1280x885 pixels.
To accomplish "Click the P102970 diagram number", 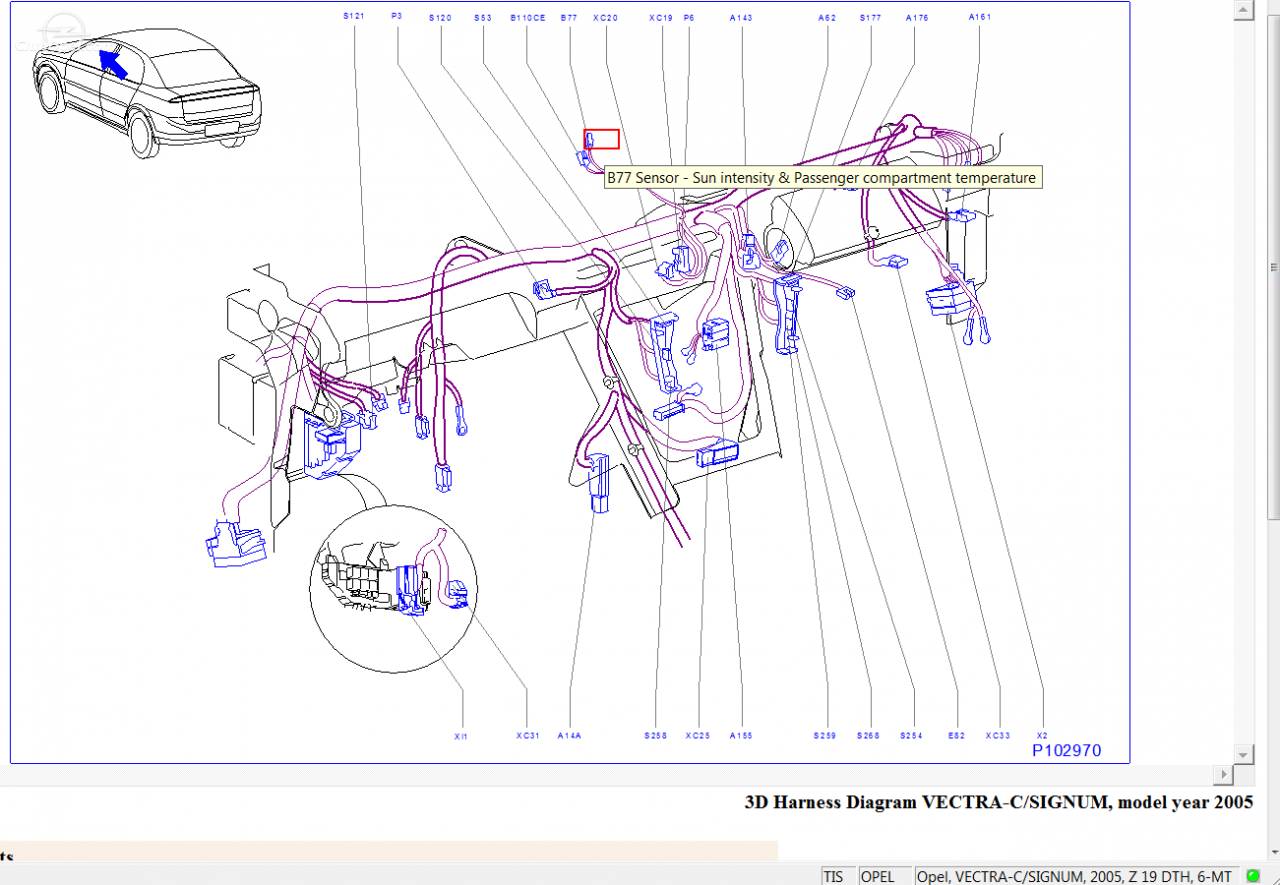I will click(x=1067, y=750).
